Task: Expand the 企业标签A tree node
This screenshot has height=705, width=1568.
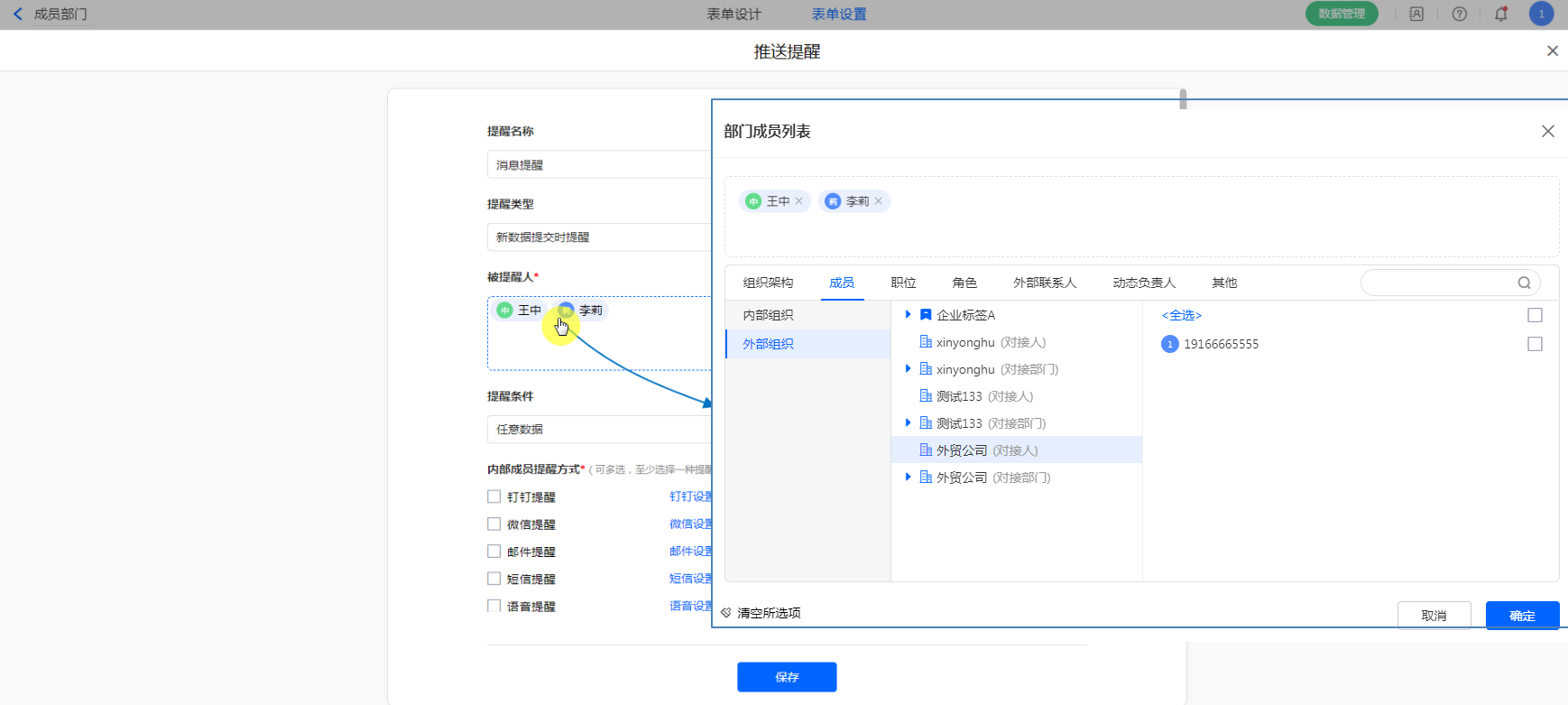Action: [908, 314]
